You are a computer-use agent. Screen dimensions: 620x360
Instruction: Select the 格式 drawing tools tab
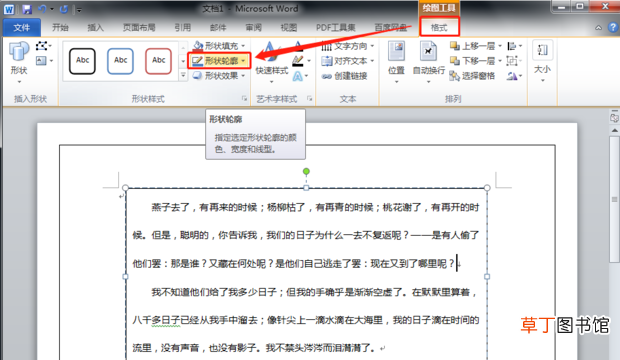tap(439, 27)
